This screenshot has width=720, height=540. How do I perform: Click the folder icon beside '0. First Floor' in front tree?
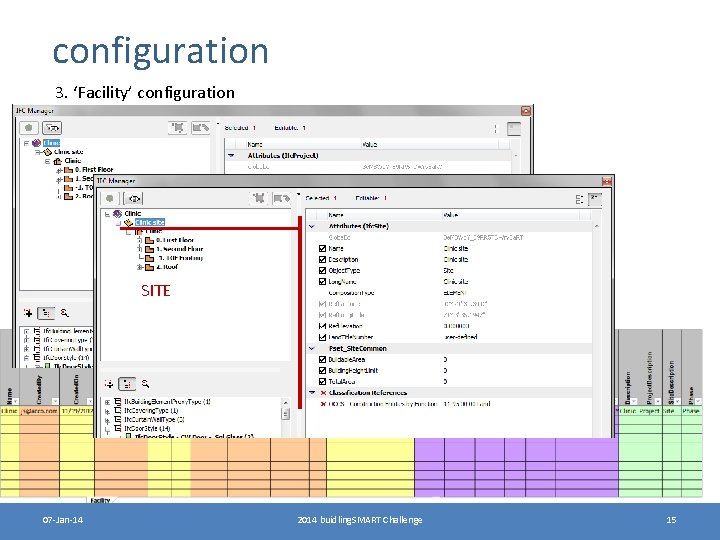pyautogui.click(x=149, y=240)
